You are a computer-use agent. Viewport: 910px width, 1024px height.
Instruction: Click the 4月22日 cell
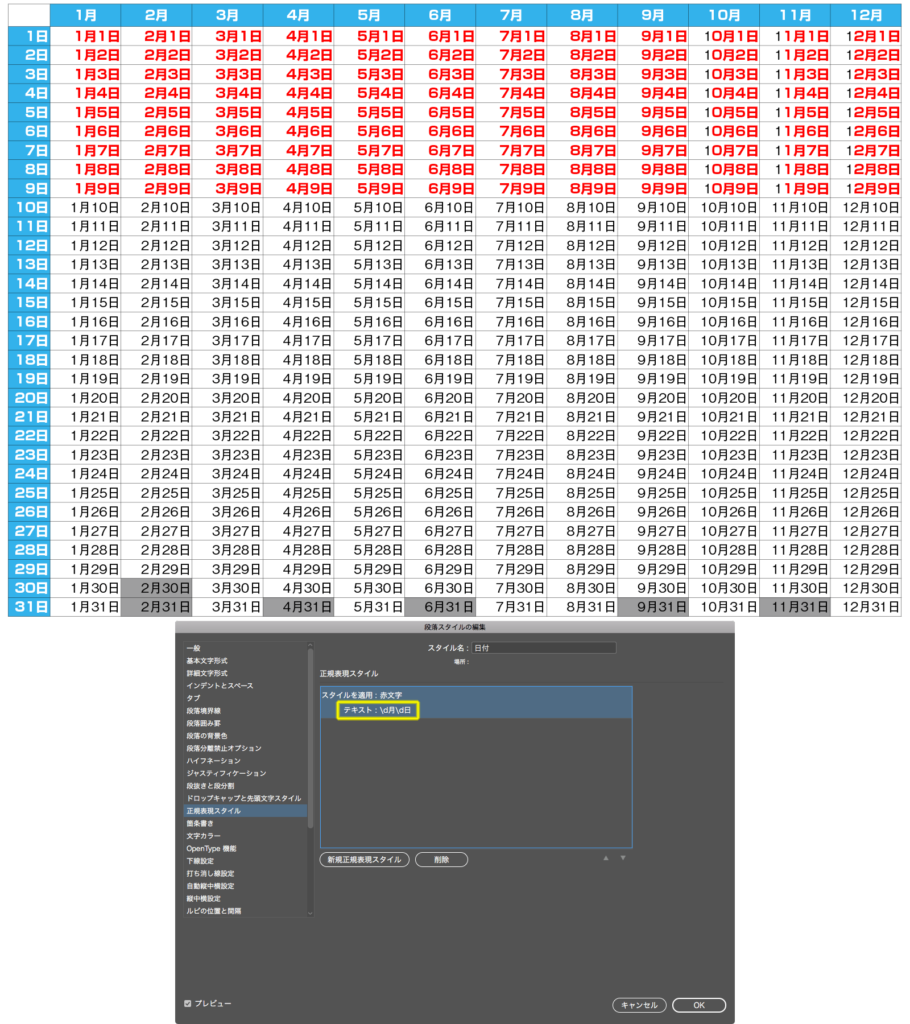click(x=299, y=436)
